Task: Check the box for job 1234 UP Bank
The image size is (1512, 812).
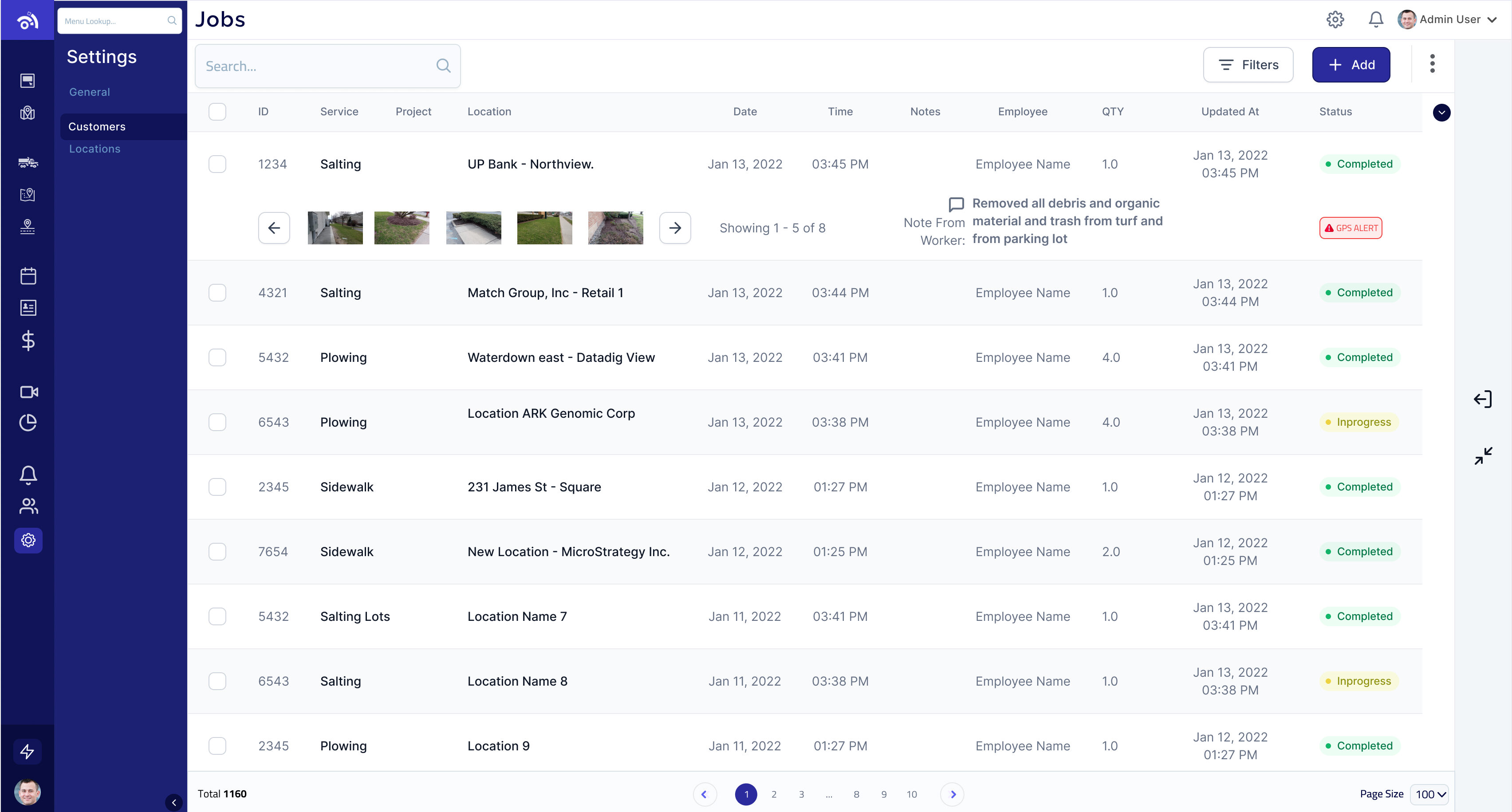Action: [x=217, y=164]
